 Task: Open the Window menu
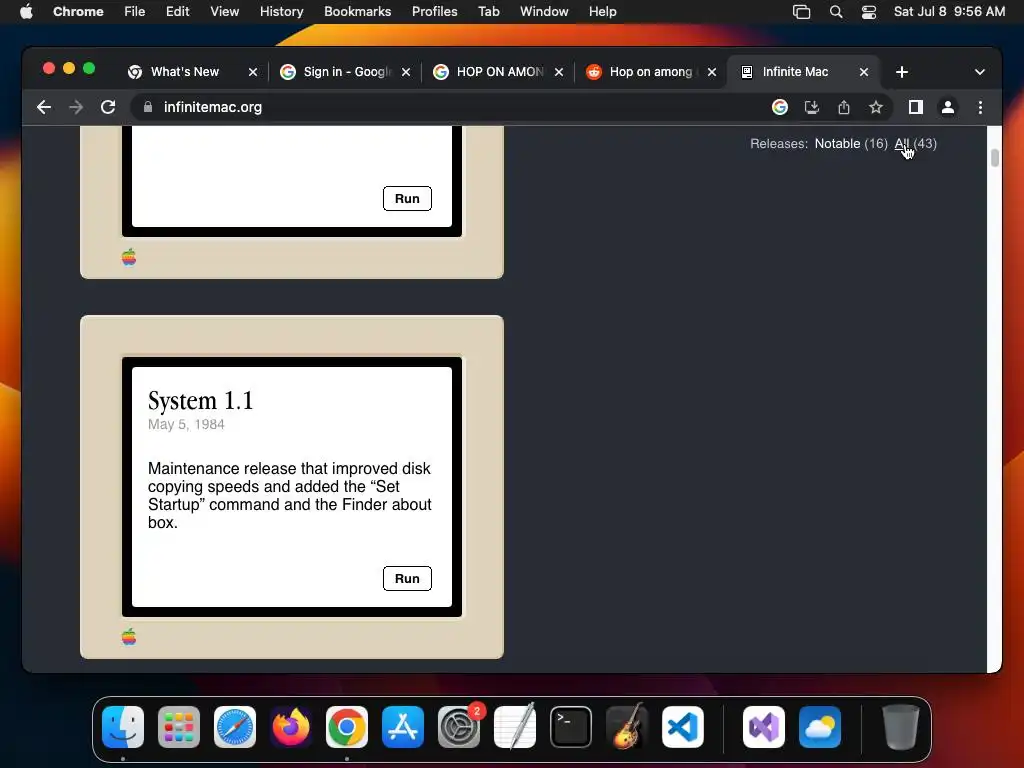click(x=544, y=11)
